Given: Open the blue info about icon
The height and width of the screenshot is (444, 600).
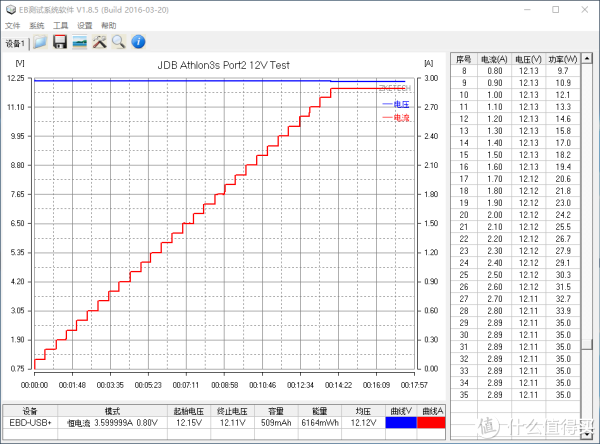Looking at the screenshot, I should click(x=138, y=42).
